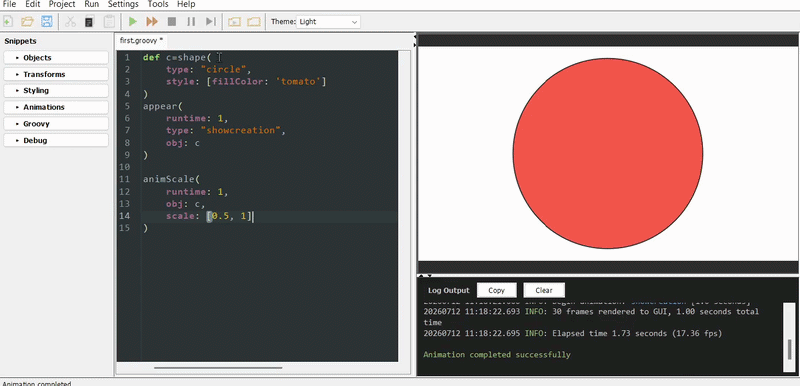800x386 pixels.
Task: Click 'def c=shape(' on line 1
Action: click(x=177, y=57)
